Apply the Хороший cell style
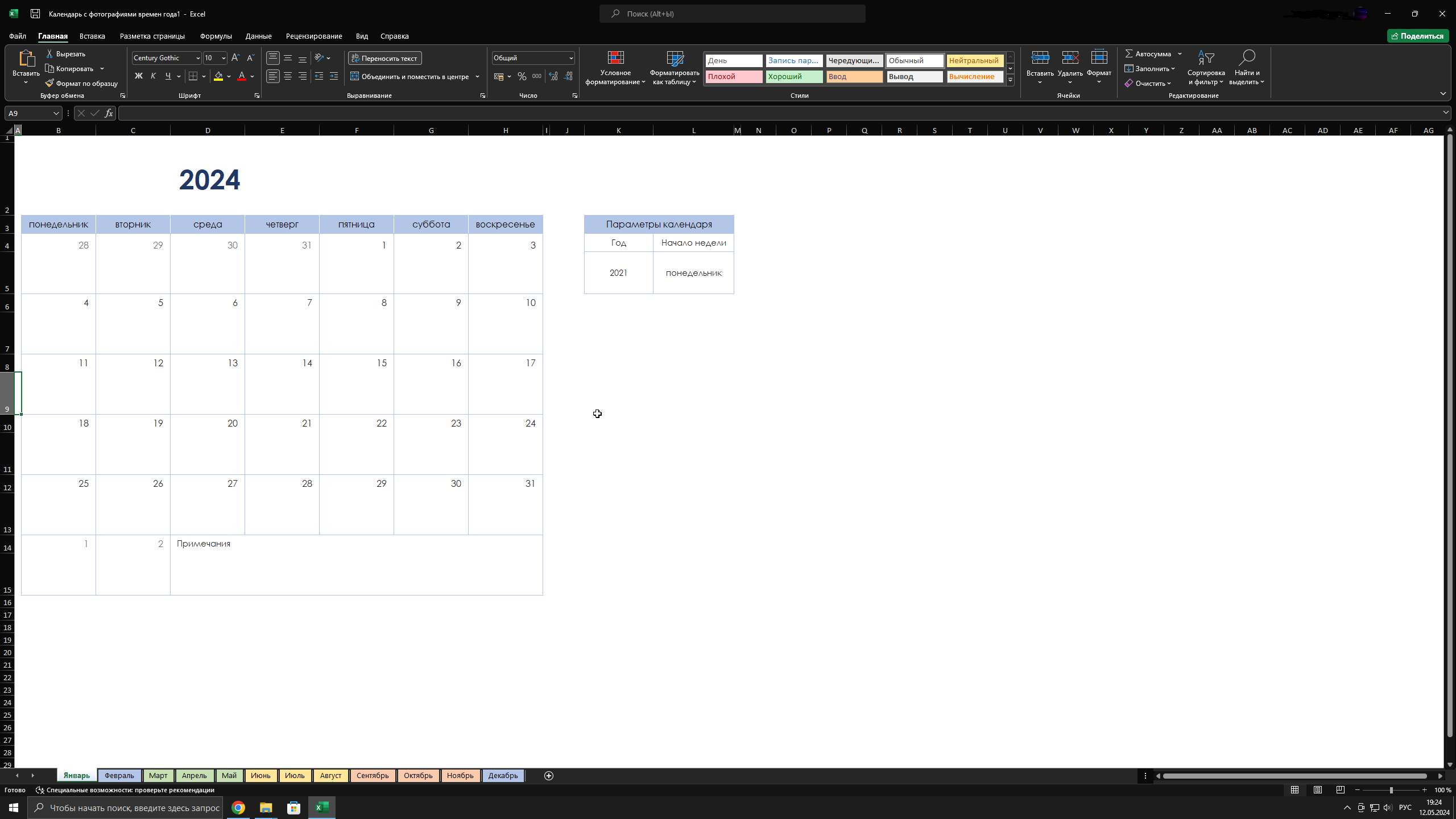This screenshot has height=819, width=1456. coord(794,76)
